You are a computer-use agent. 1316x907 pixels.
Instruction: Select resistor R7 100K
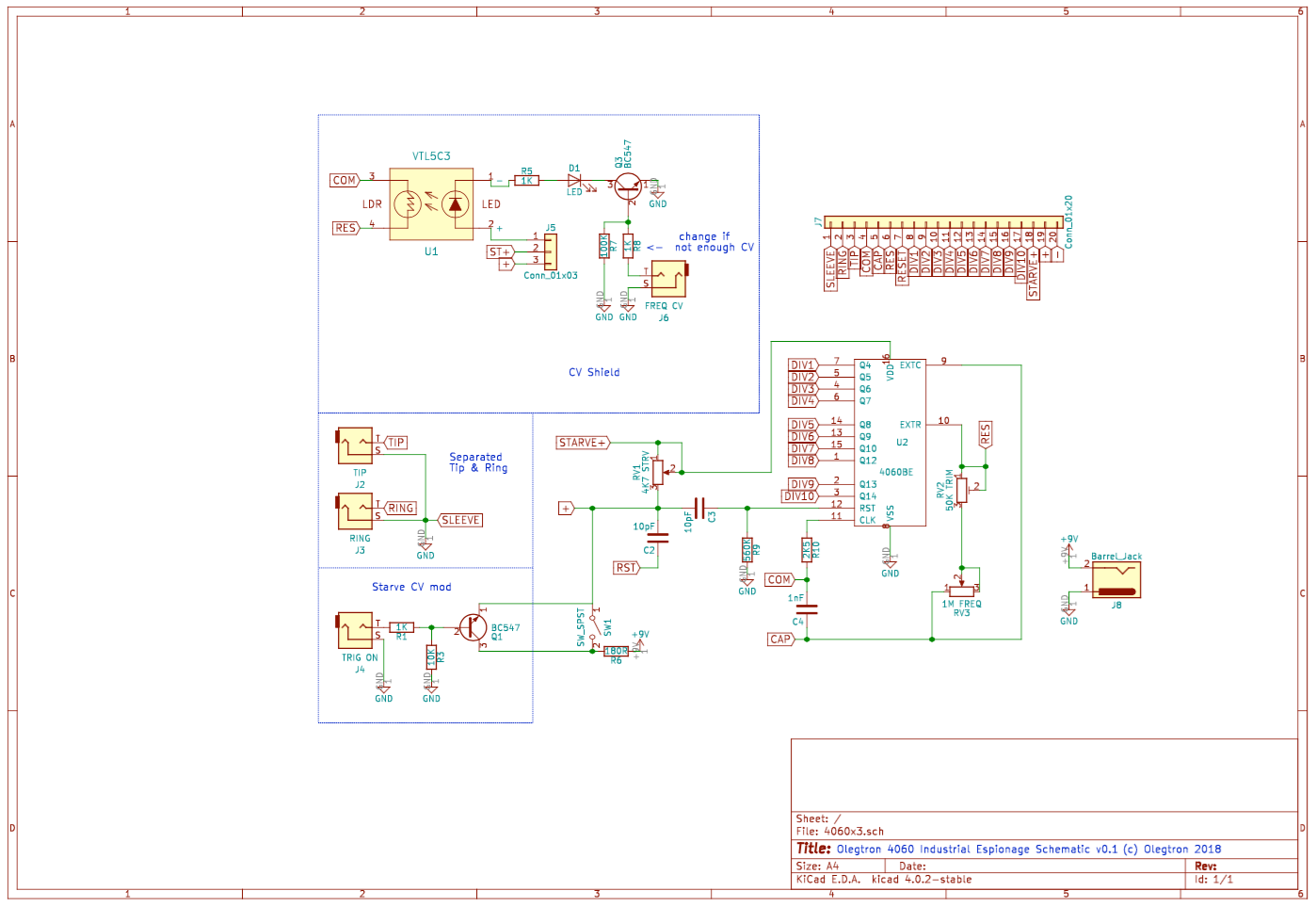[x=604, y=247]
